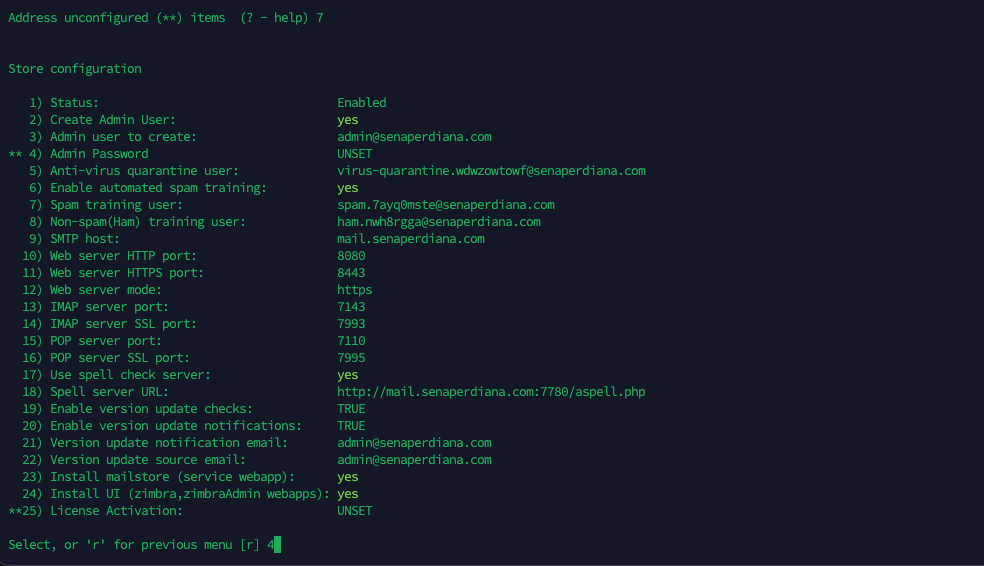This screenshot has width=984, height=566.
Task: Click the virus-quarantine user email address
Action: tap(491, 171)
